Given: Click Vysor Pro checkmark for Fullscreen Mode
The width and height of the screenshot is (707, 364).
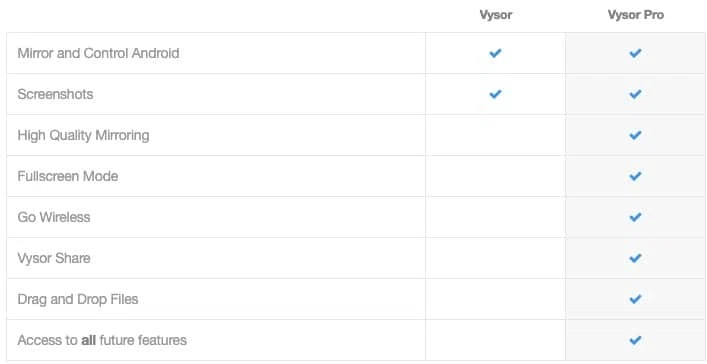Looking at the screenshot, I should pyautogui.click(x=635, y=176).
